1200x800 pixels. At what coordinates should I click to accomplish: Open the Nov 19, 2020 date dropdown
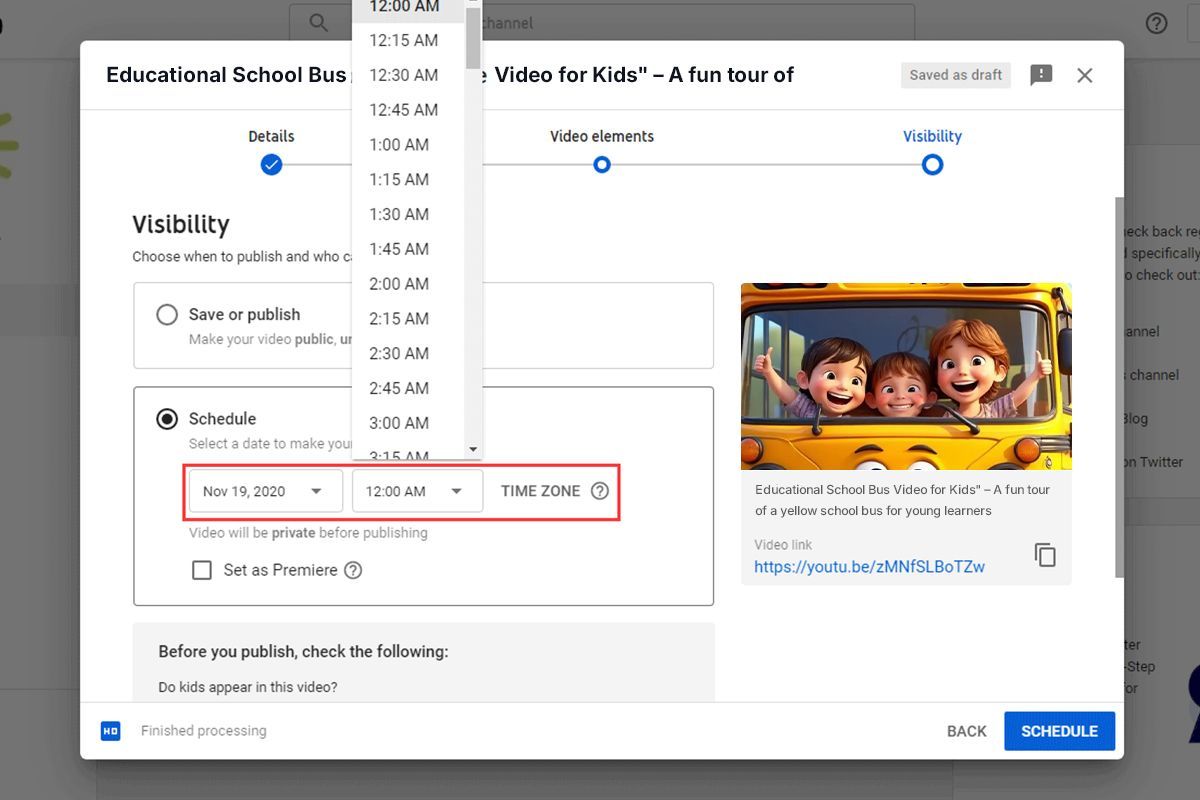point(266,491)
